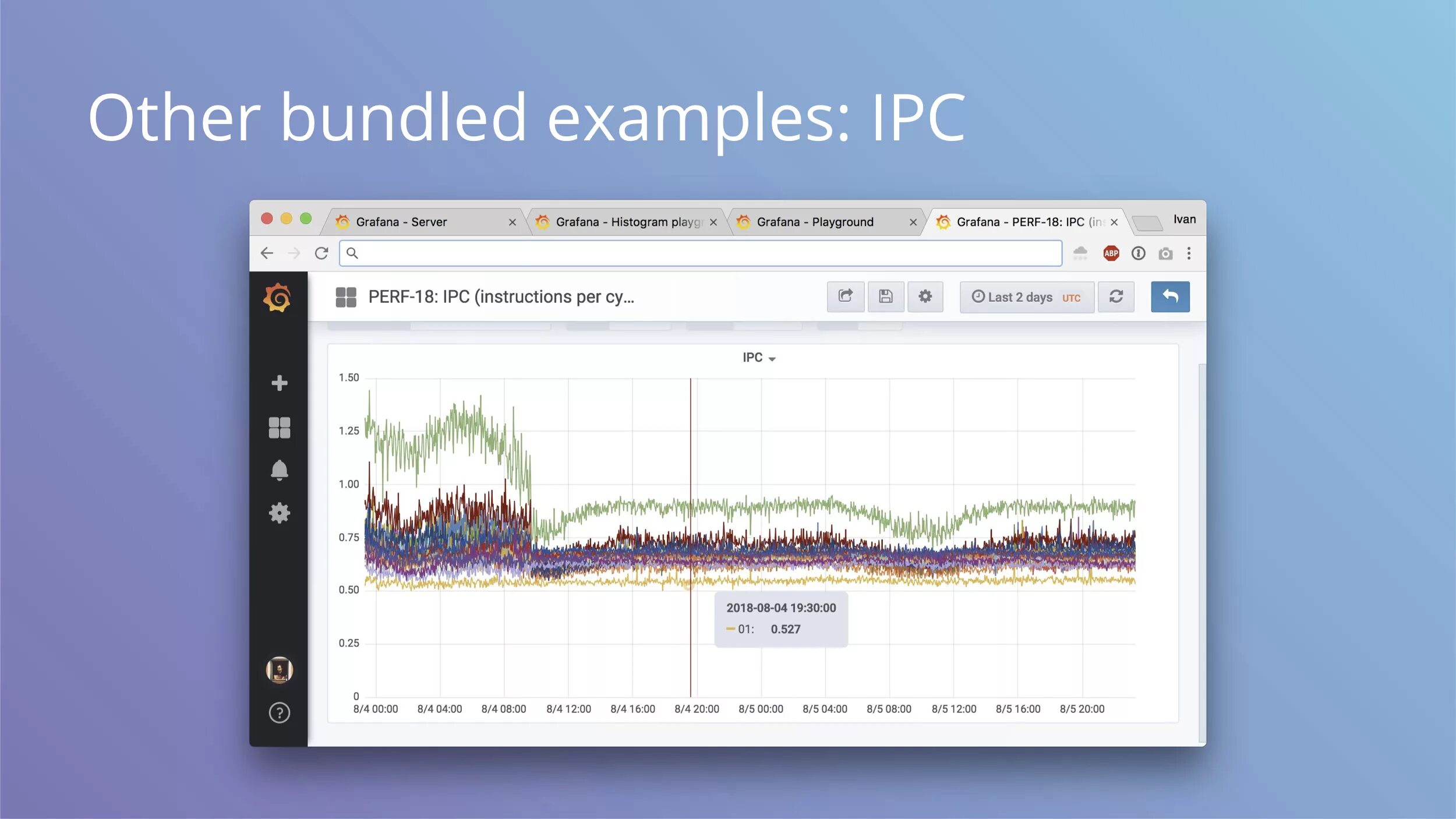Click the Refresh dashboard icon
The width and height of the screenshot is (1456, 819).
click(x=1115, y=296)
